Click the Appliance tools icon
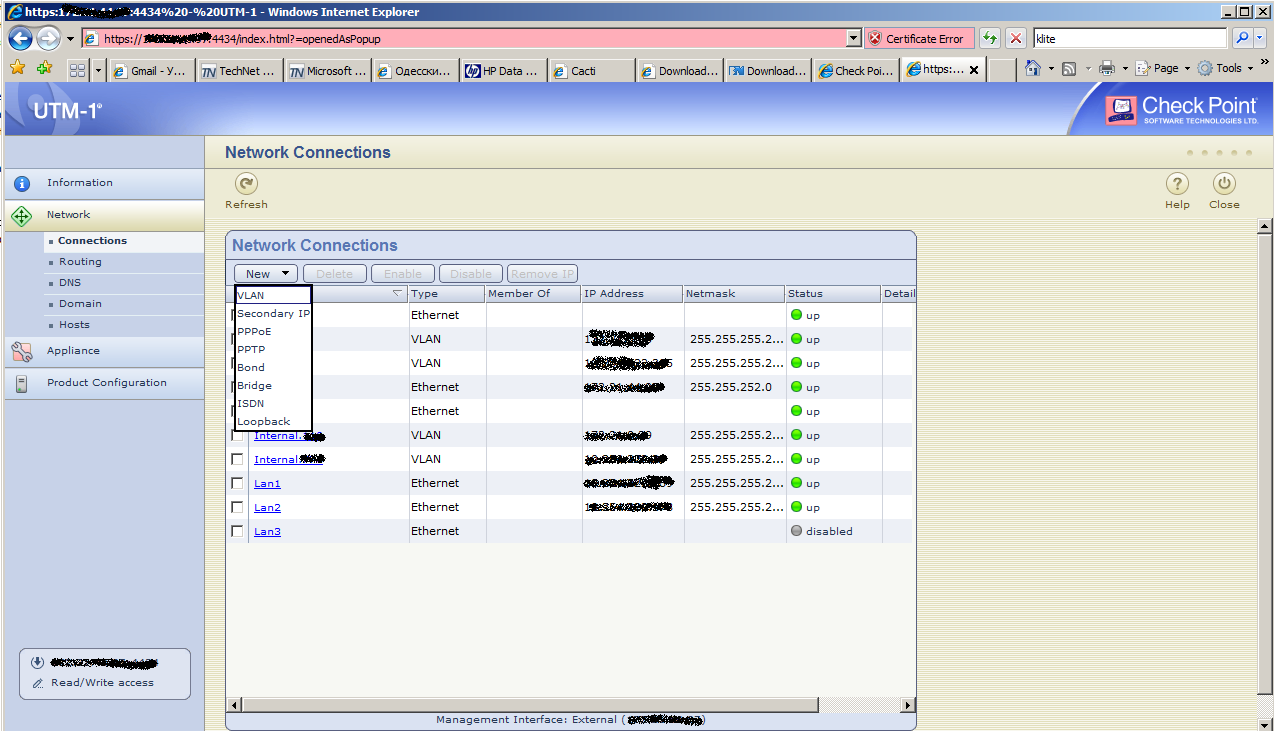The height and width of the screenshot is (731, 1274). pos(22,351)
